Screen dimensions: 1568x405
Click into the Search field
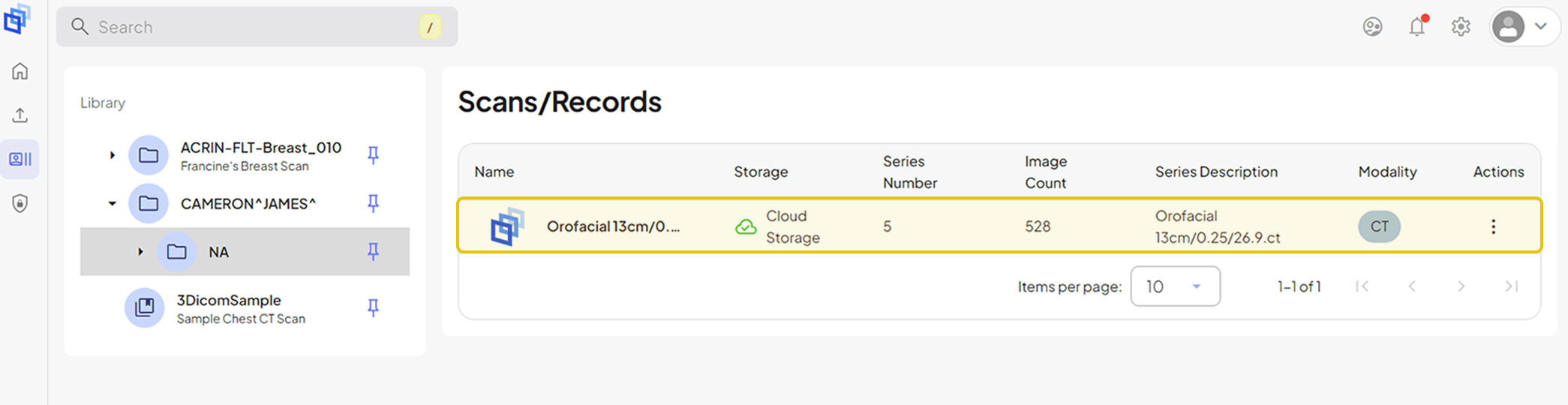pos(257,27)
